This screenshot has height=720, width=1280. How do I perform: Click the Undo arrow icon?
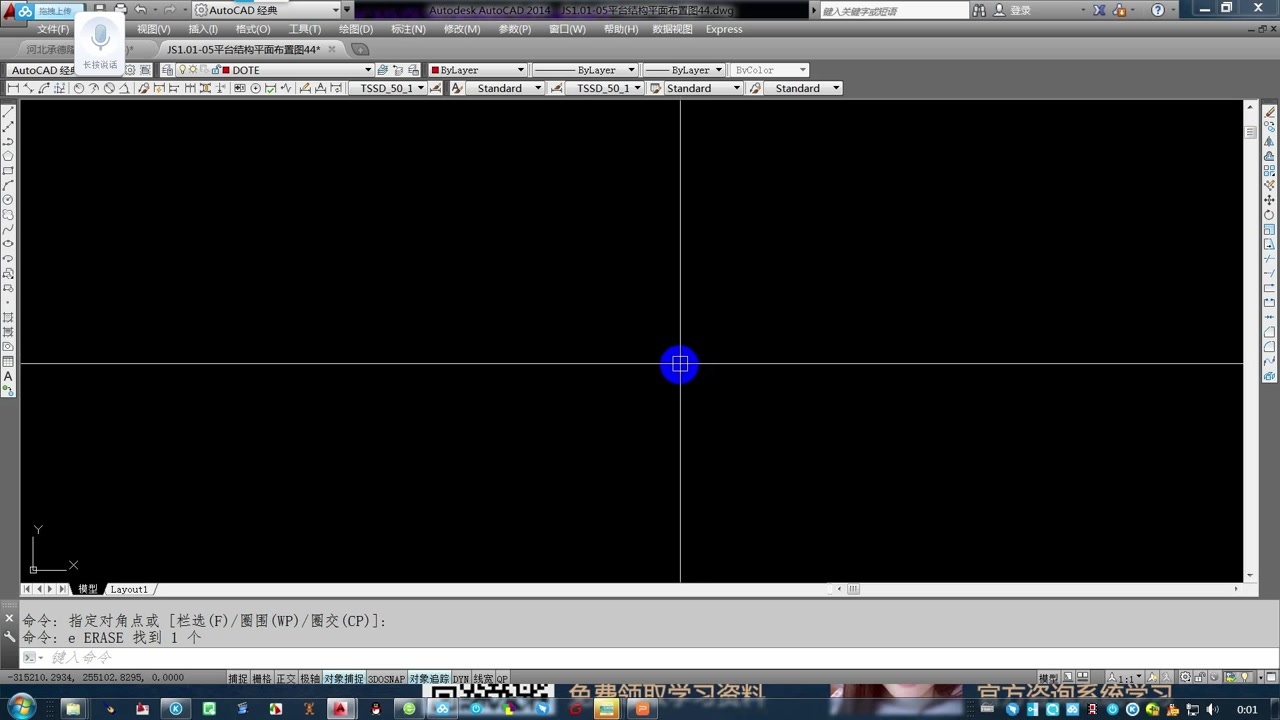[x=141, y=10]
